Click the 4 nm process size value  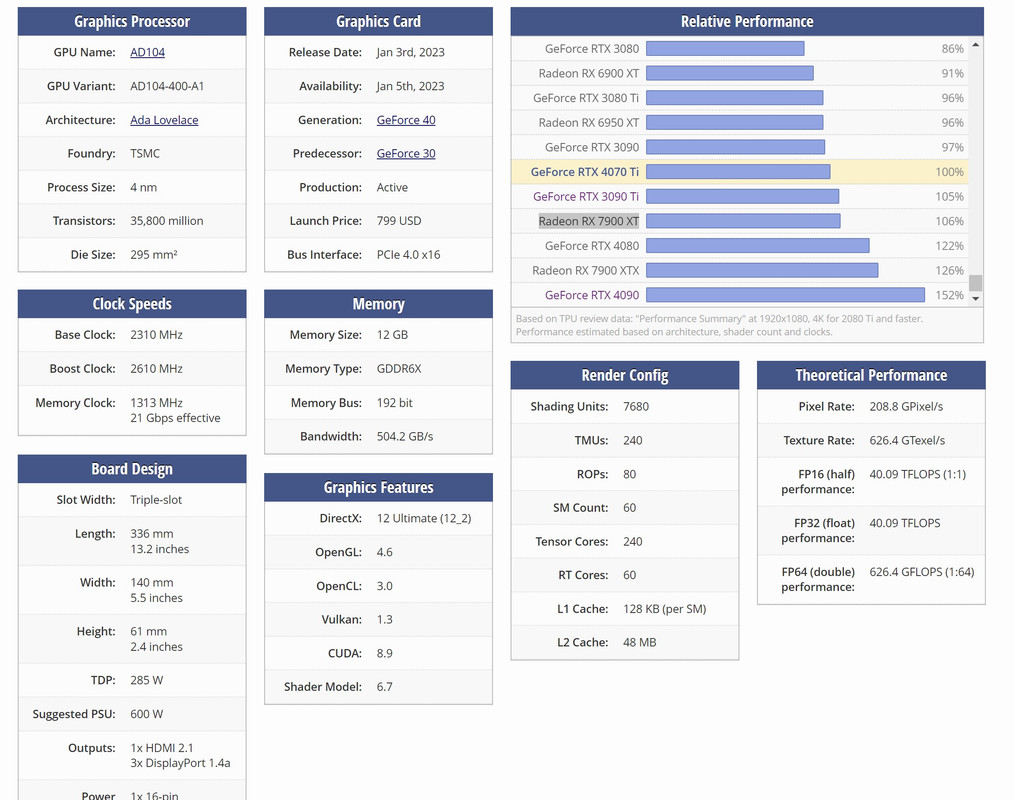144,187
